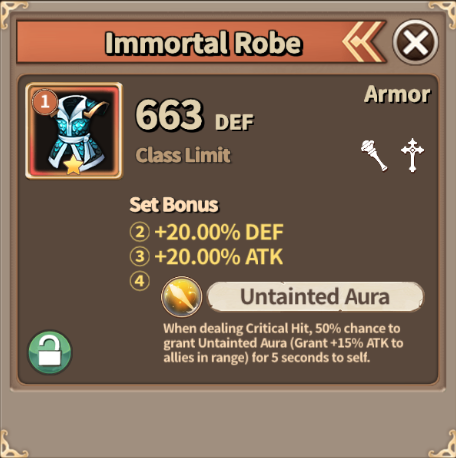Select set bonus number 2 circle
Image resolution: width=456 pixels, height=458 pixels.
[x=140, y=232]
